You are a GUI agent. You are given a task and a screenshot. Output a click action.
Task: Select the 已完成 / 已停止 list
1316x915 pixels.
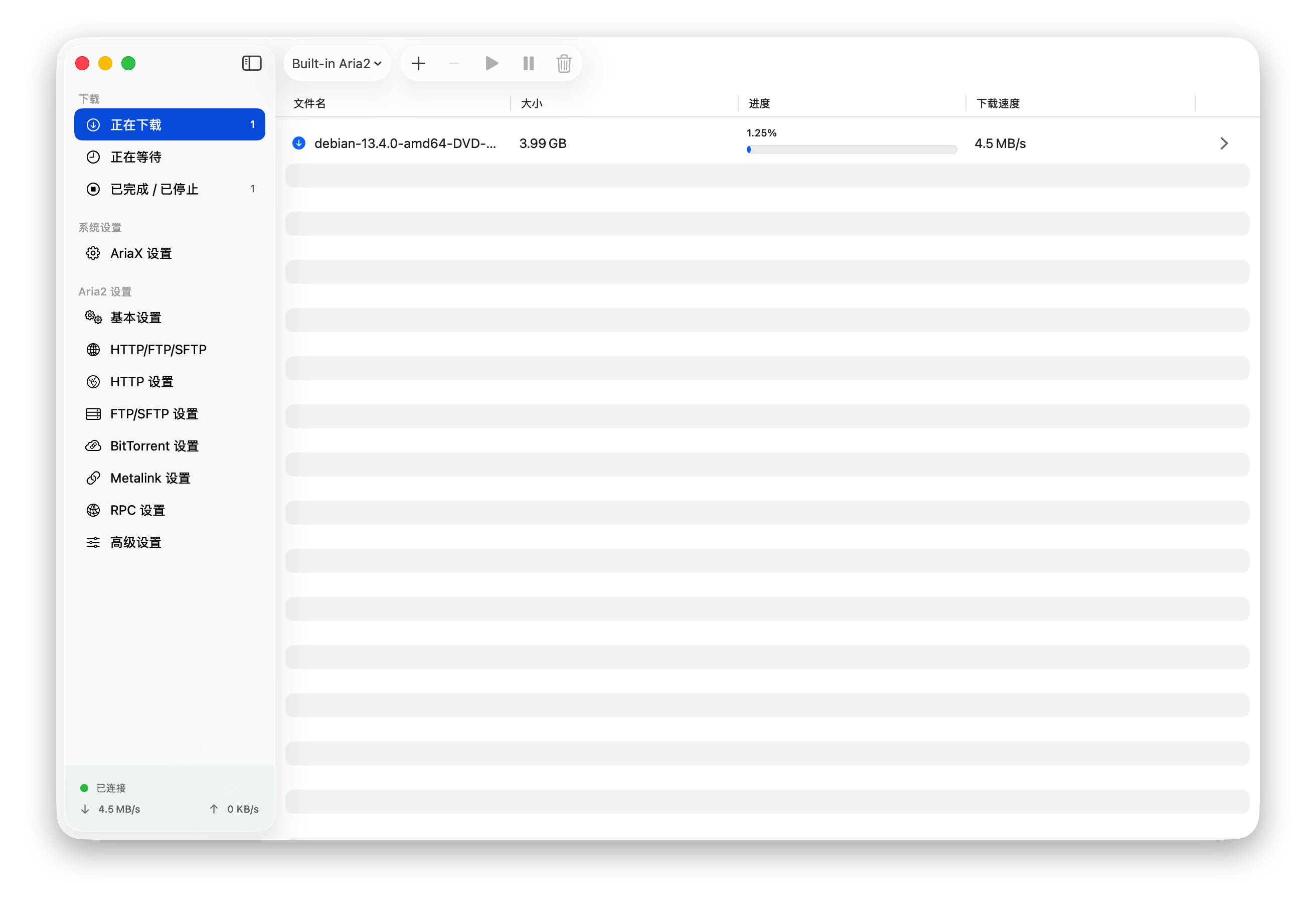point(154,189)
